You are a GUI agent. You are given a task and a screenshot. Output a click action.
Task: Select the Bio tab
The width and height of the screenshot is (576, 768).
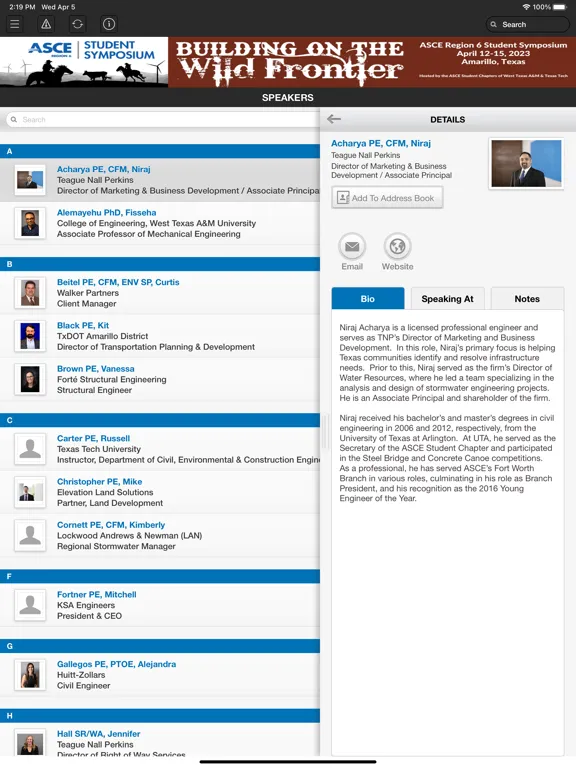click(368, 299)
